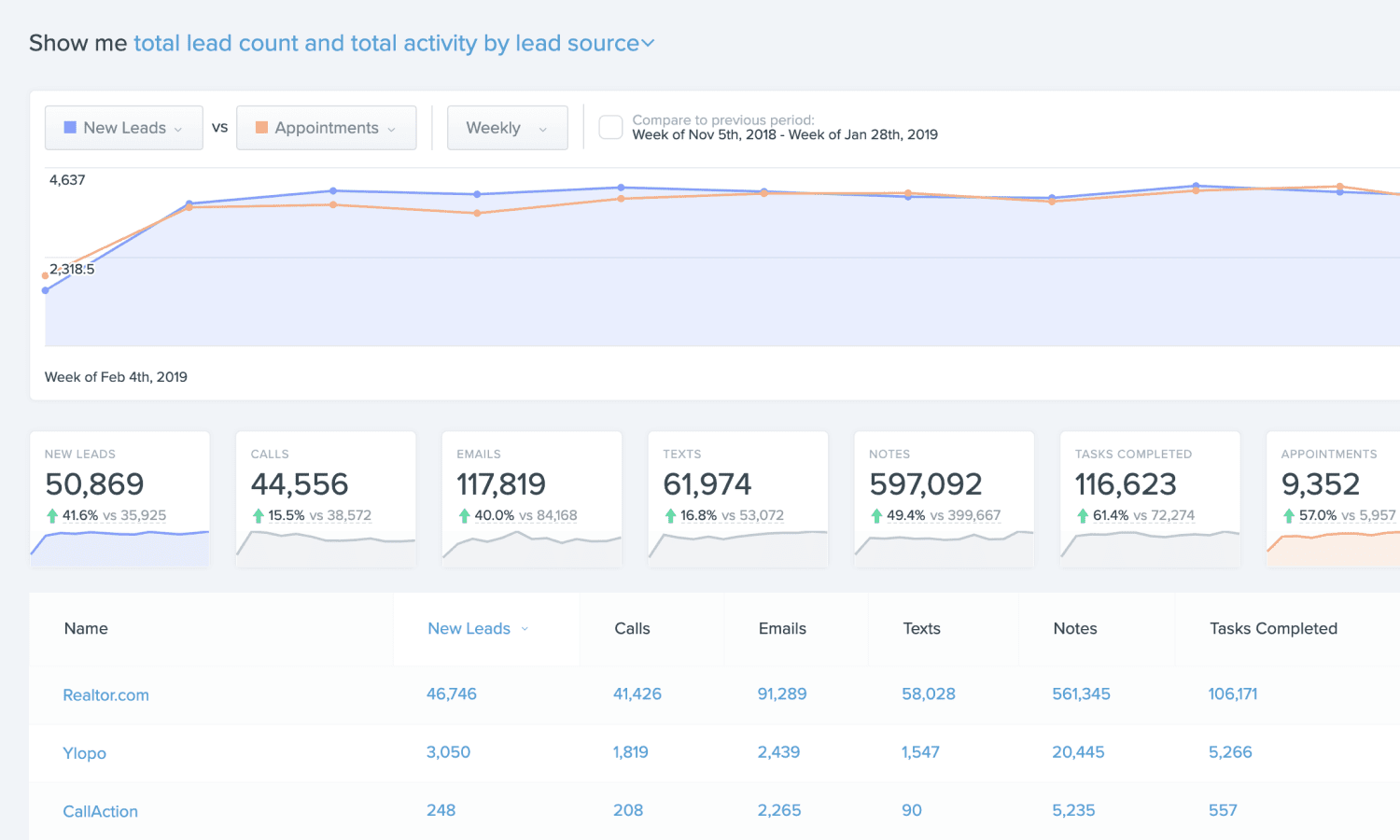Image resolution: width=1400 pixels, height=840 pixels.
Task: Click the orange Appointments color square
Action: coord(261,128)
